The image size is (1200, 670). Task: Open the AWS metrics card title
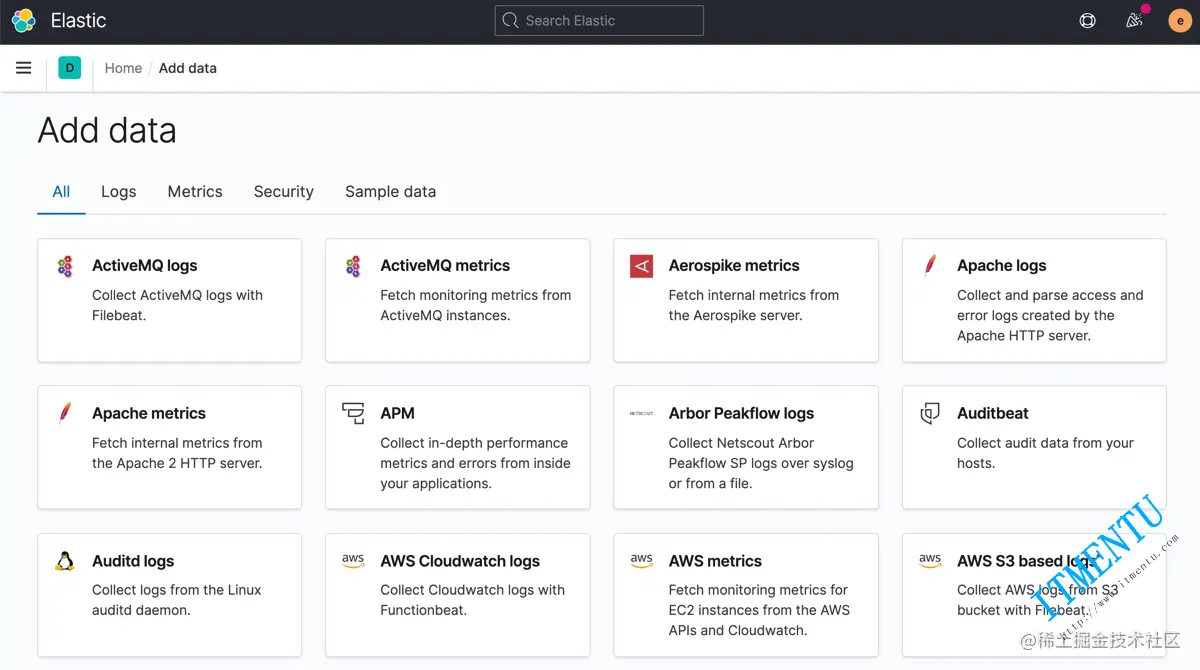(x=715, y=561)
